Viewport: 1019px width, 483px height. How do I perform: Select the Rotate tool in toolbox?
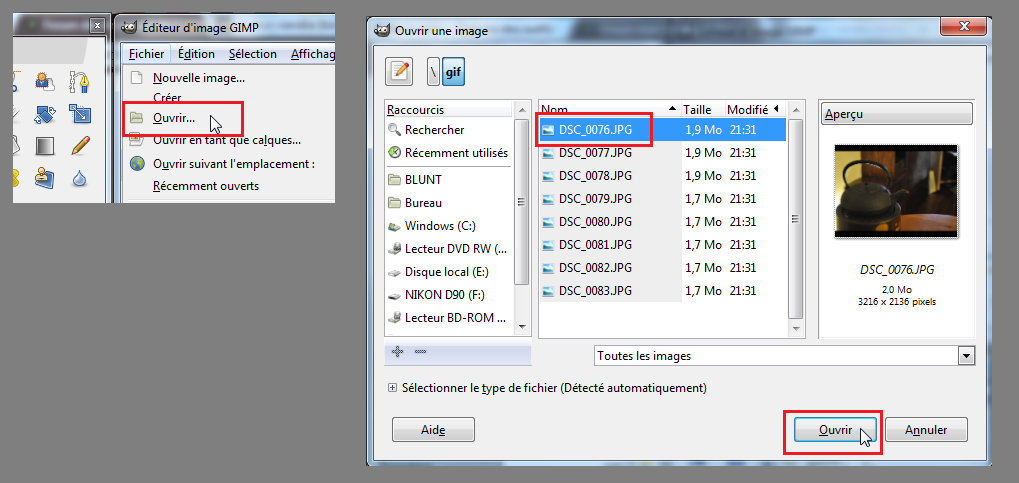pyautogui.click(x=45, y=114)
